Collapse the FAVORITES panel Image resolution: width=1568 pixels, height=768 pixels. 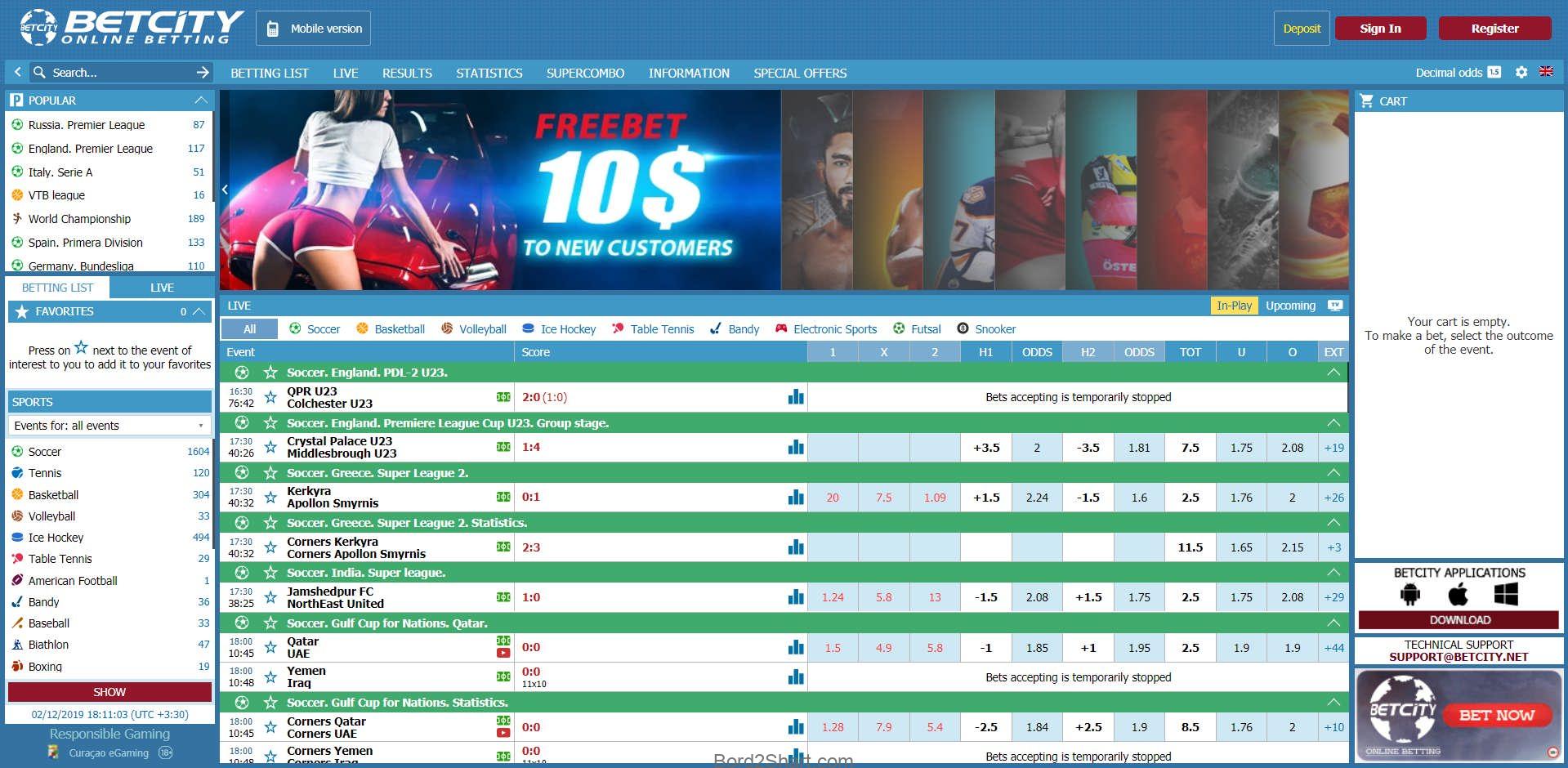199,311
